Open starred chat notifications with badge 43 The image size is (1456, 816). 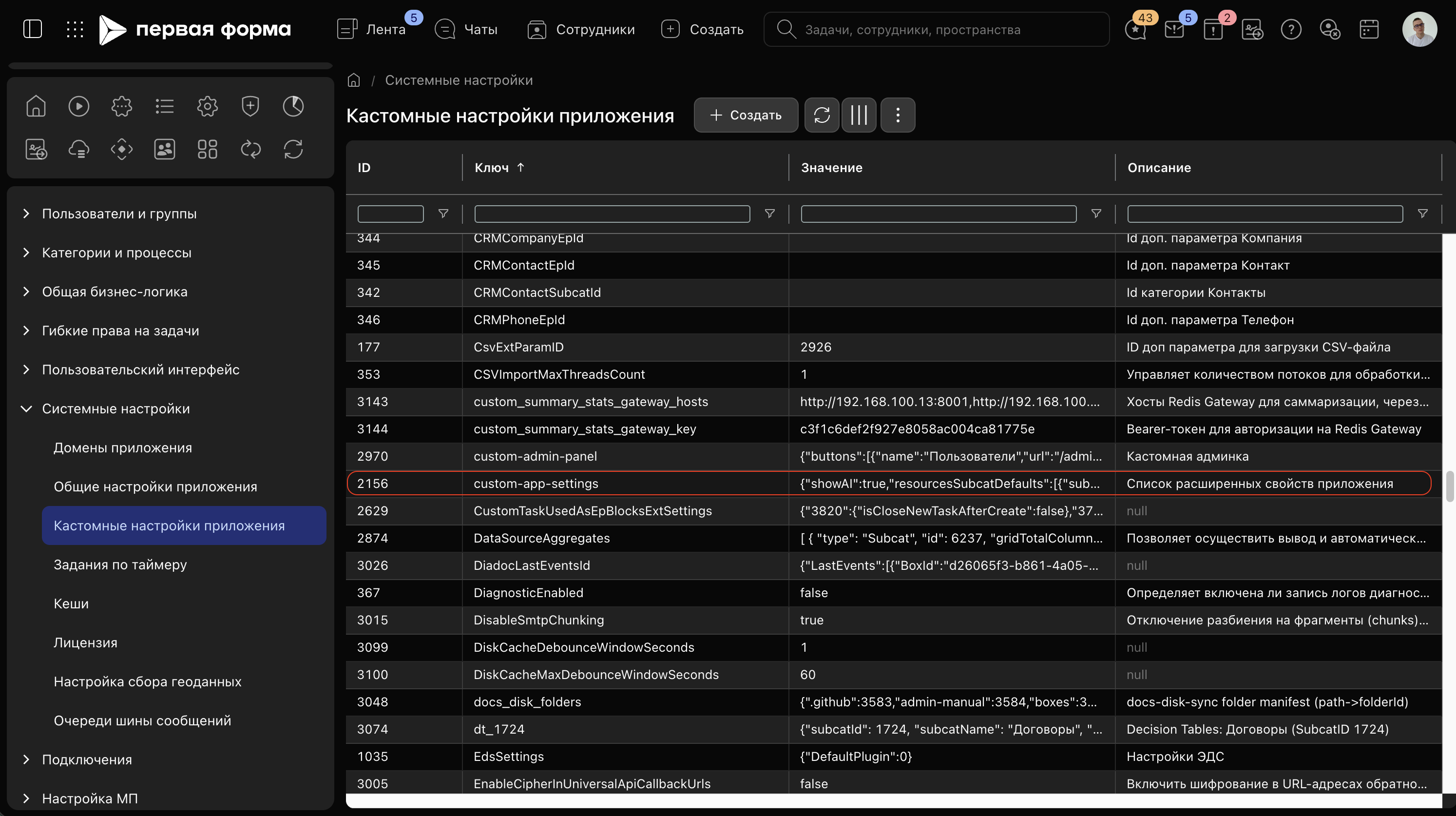coord(1135,28)
